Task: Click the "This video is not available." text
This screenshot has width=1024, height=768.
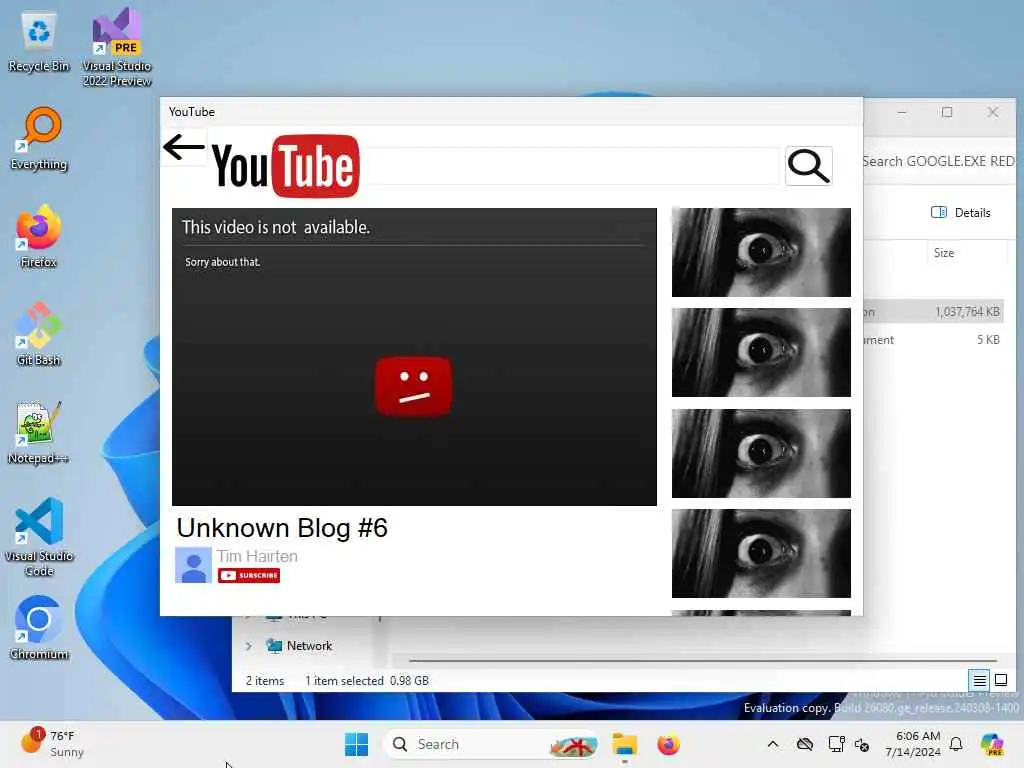Action: pos(276,227)
